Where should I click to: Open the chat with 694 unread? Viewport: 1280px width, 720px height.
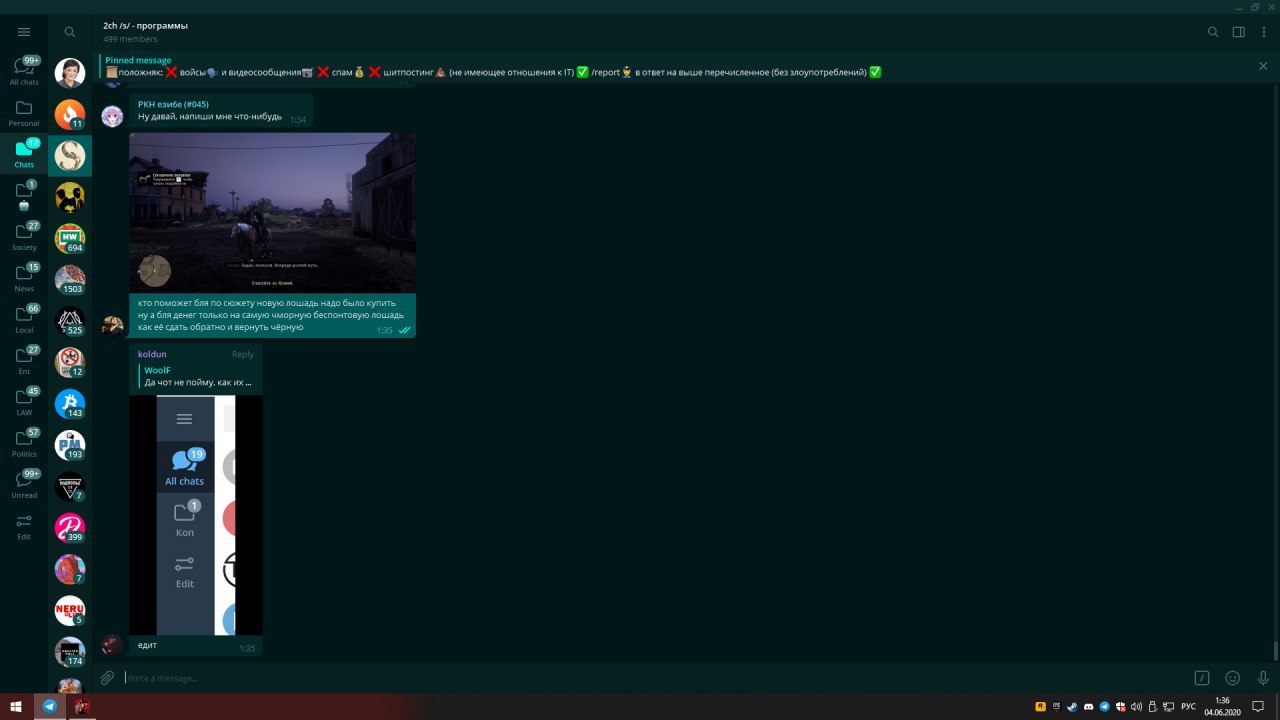coord(70,239)
